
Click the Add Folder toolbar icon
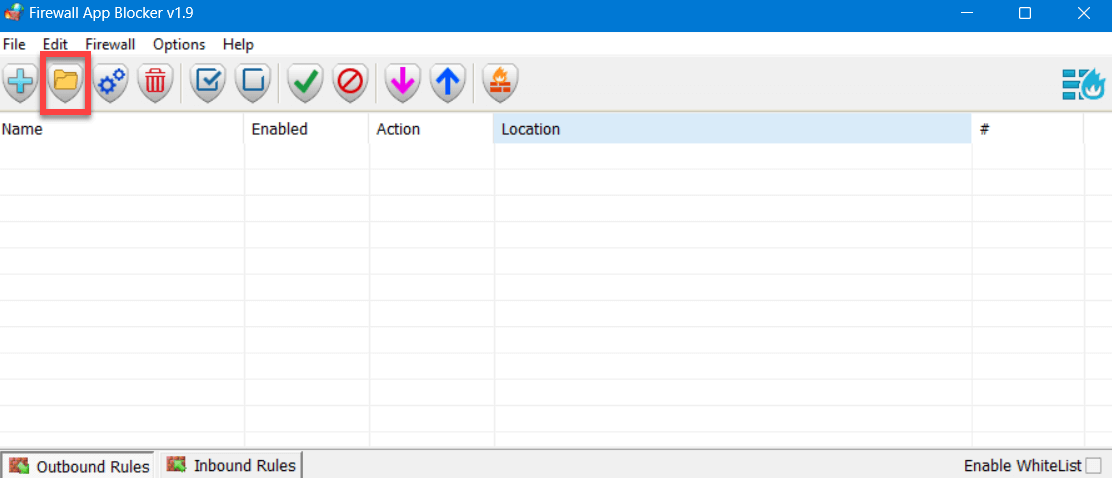[x=65, y=83]
